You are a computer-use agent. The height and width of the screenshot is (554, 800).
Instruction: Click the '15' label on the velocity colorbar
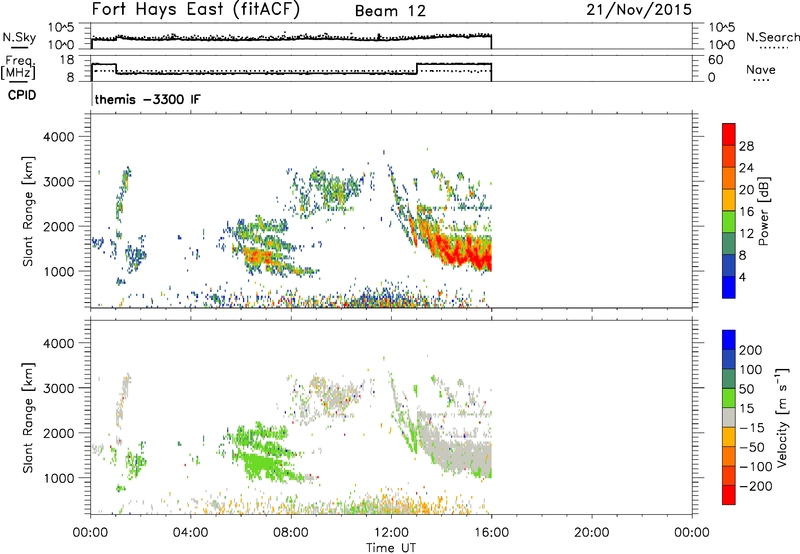746,409
